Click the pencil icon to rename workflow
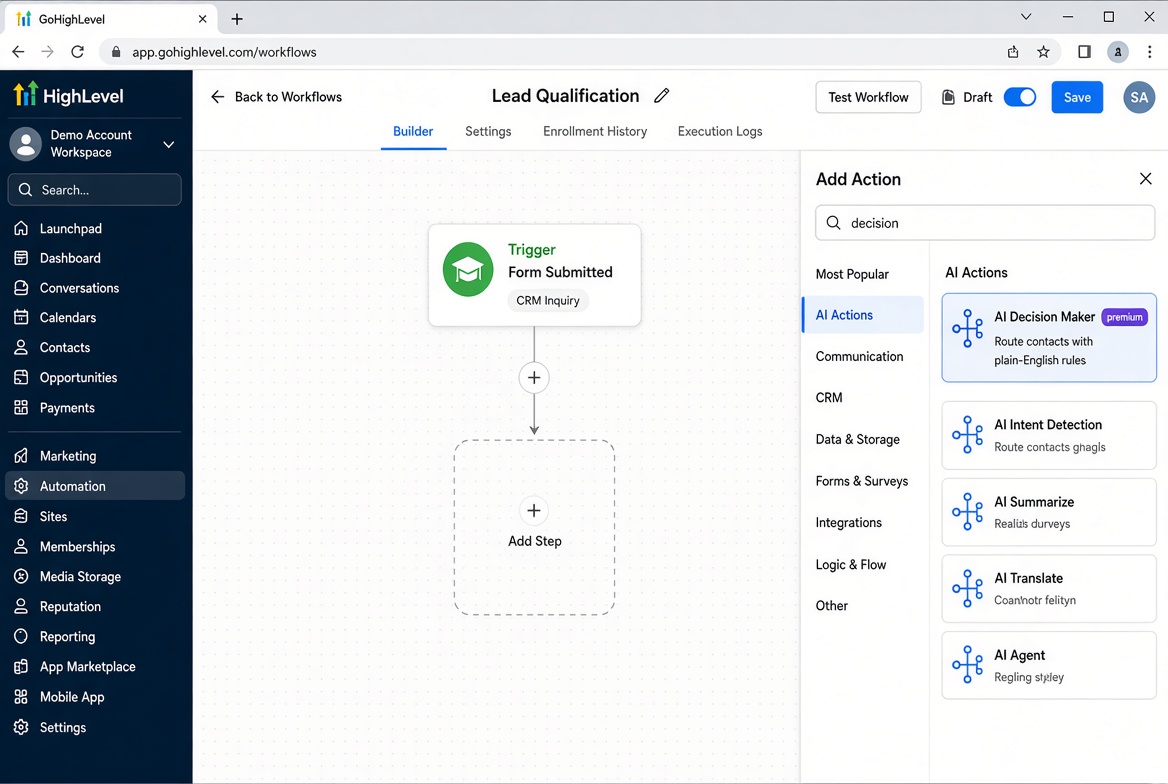The image size is (1168, 784). coord(661,95)
